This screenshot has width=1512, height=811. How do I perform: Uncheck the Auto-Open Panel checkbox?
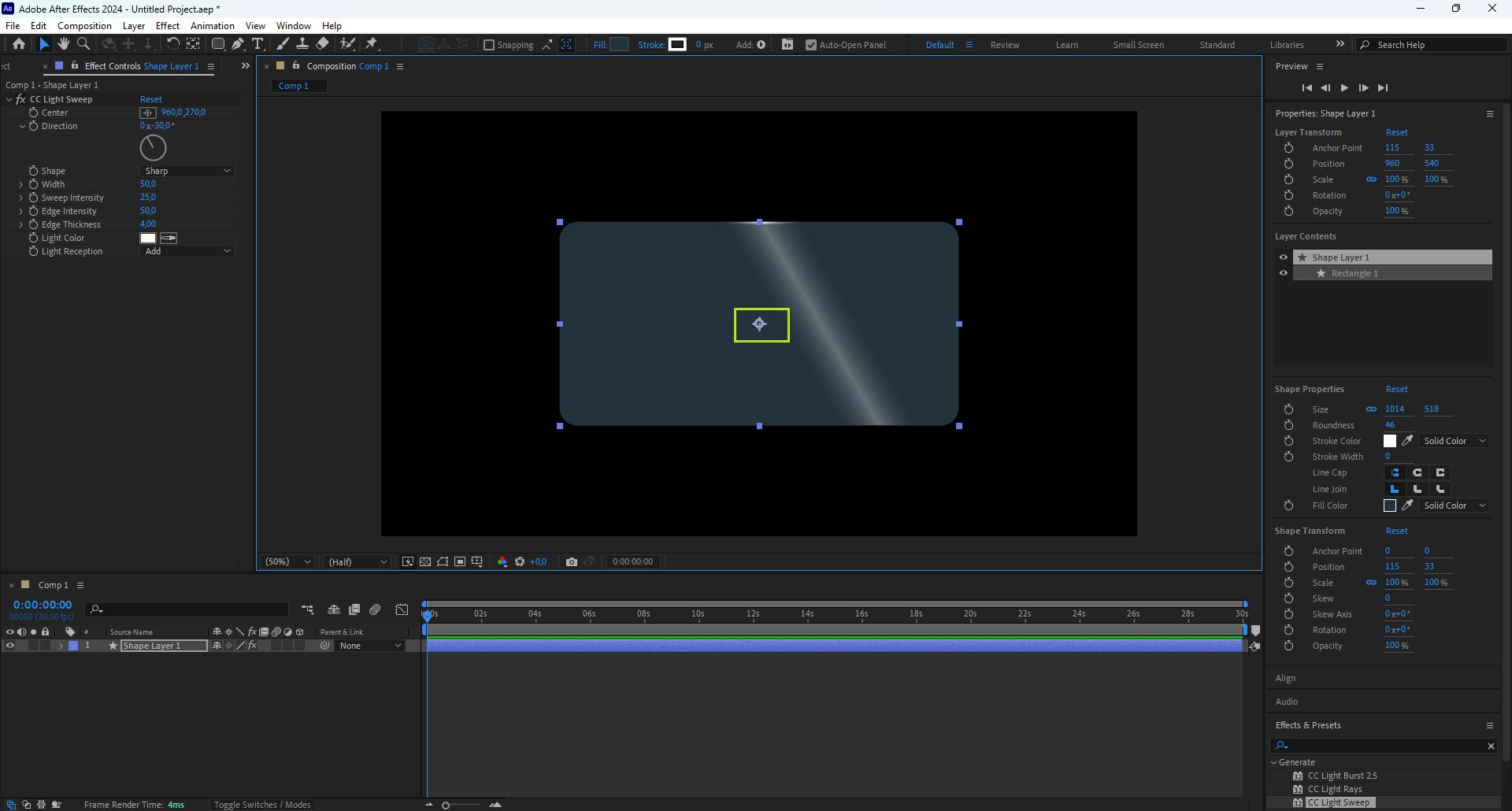(811, 45)
